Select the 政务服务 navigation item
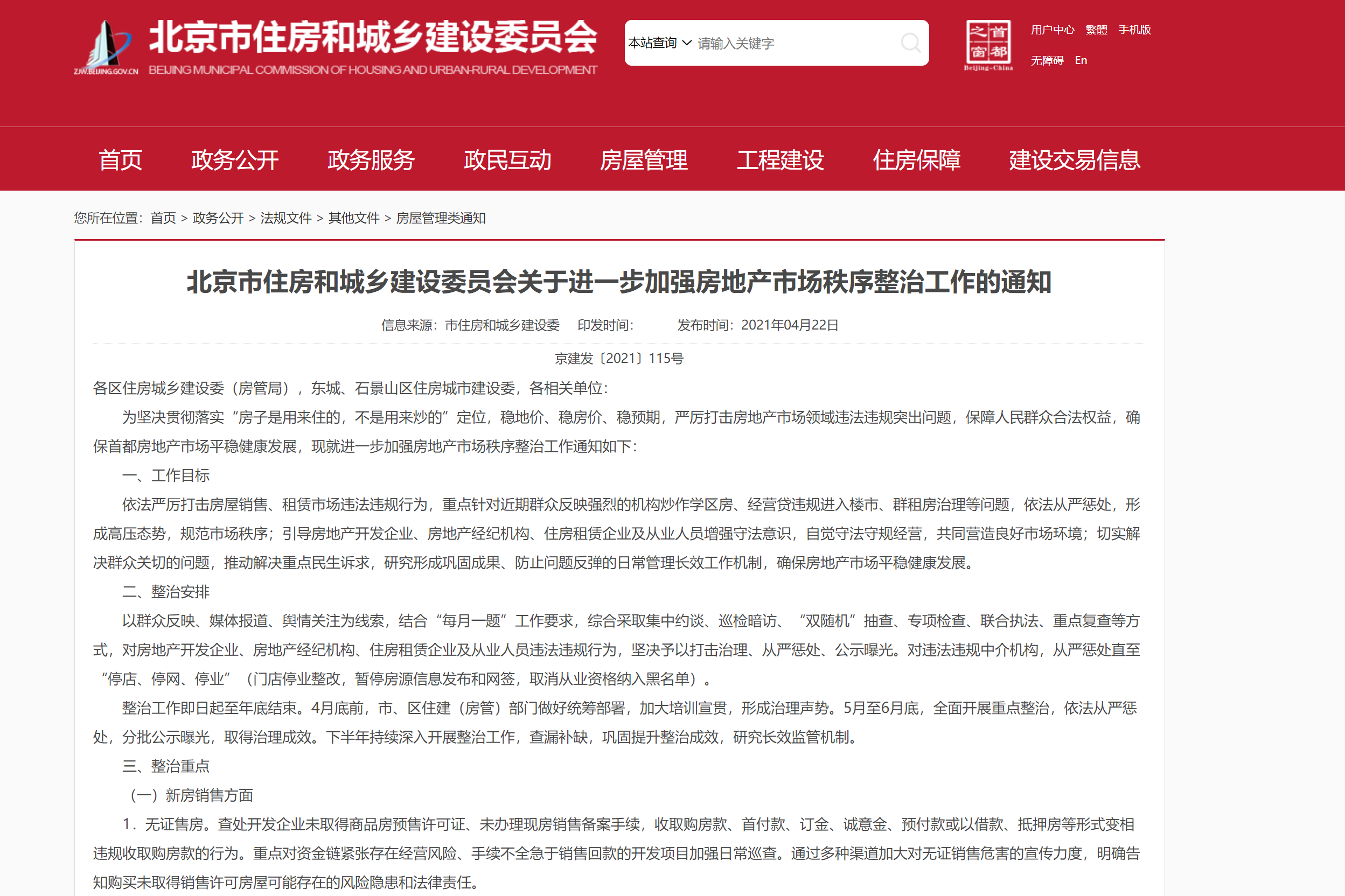 (371, 160)
